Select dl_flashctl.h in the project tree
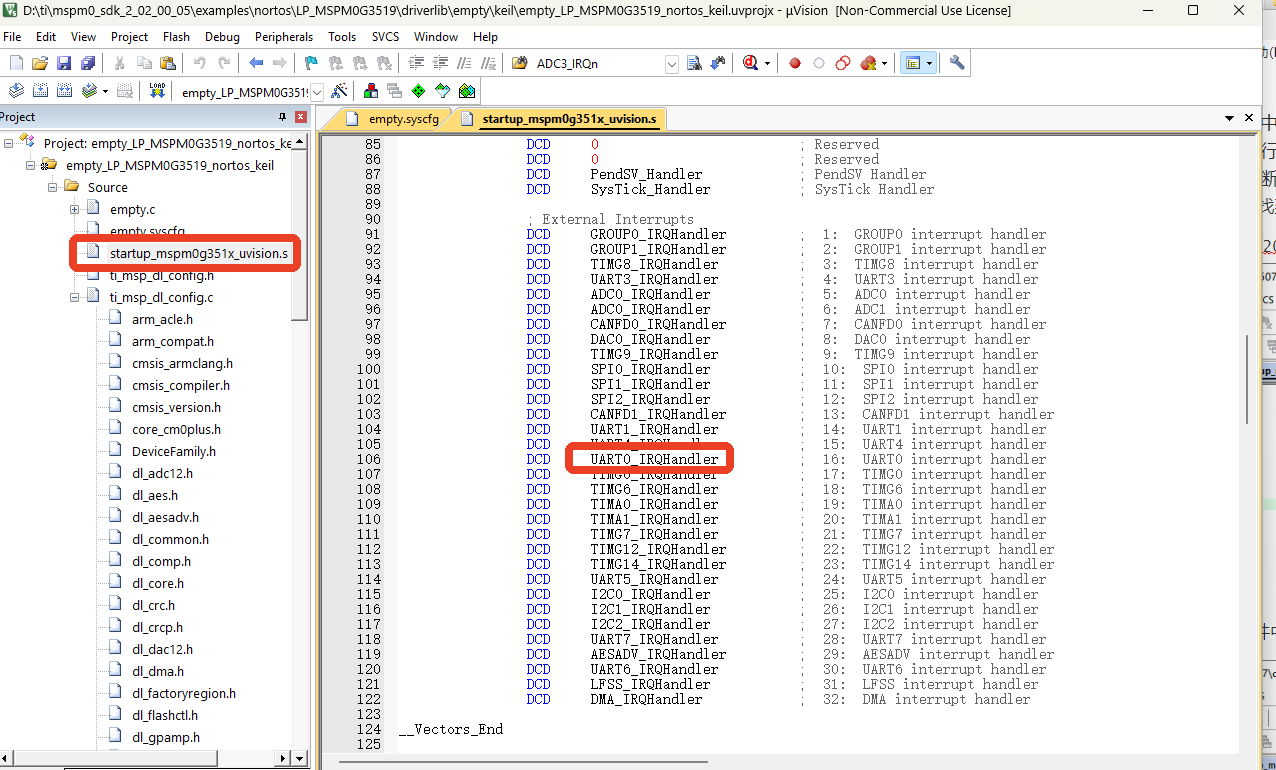This screenshot has width=1276, height=770. tap(165, 715)
